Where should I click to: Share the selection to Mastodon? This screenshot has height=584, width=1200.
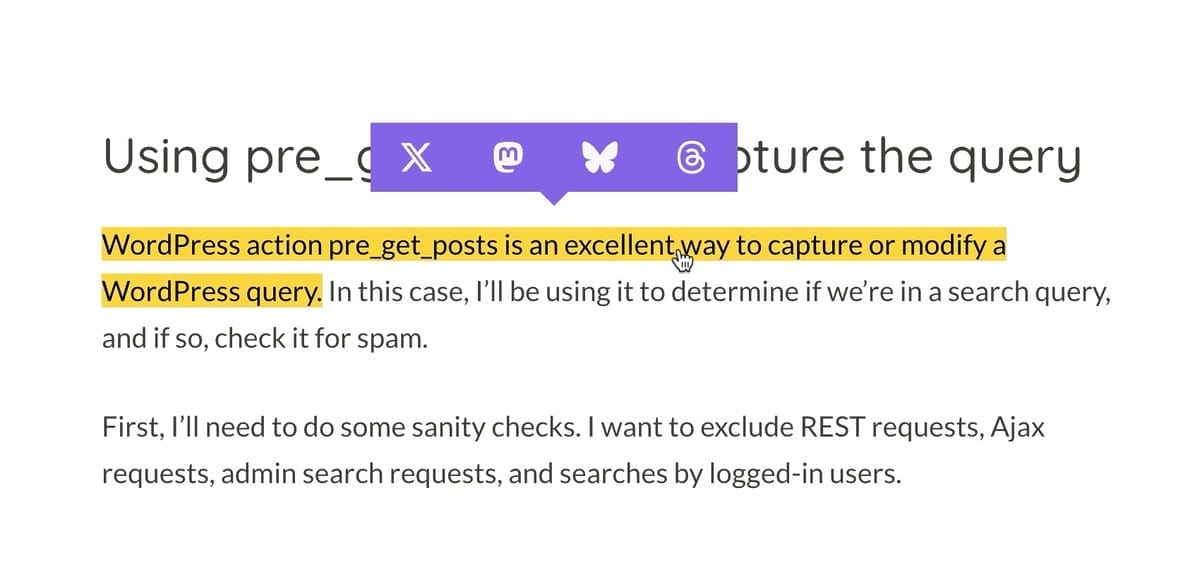pyautogui.click(x=508, y=157)
